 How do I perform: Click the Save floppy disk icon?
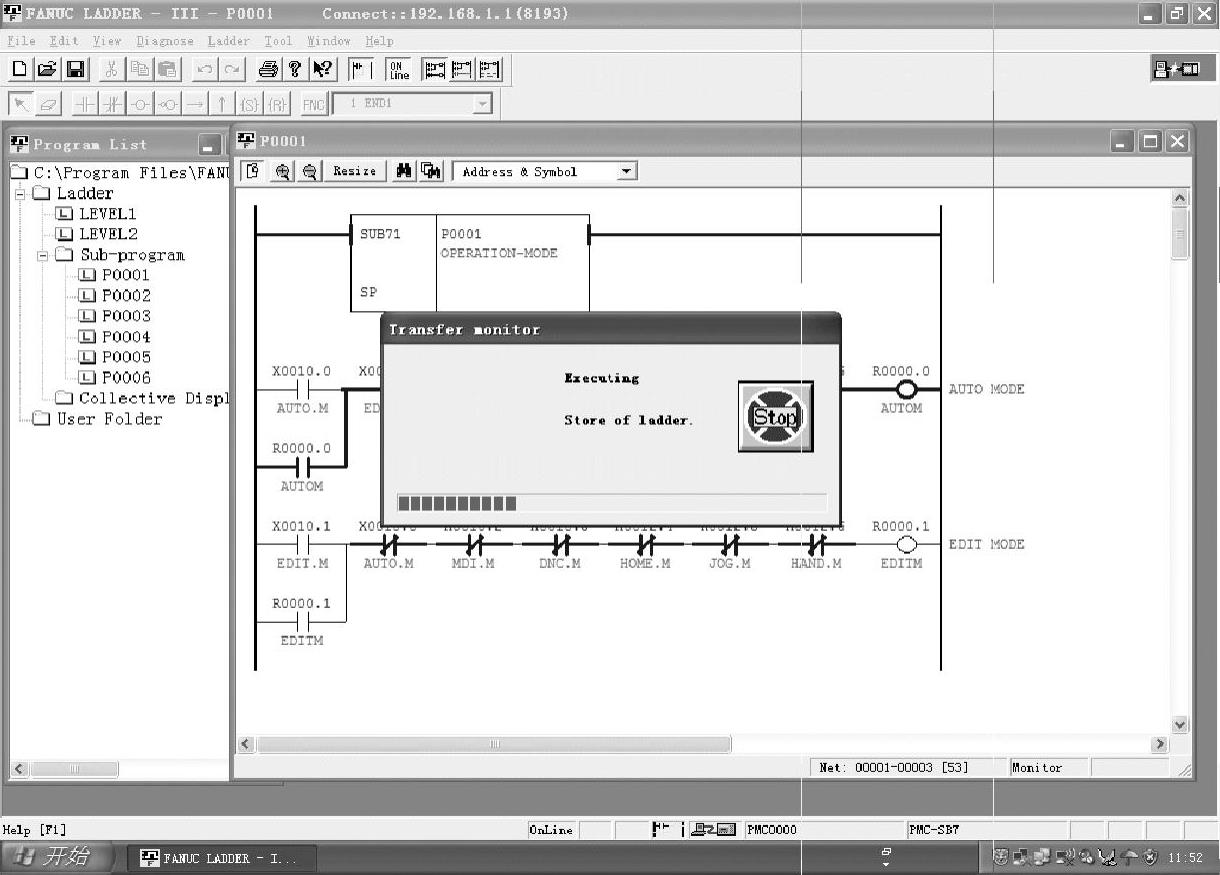(x=76, y=69)
